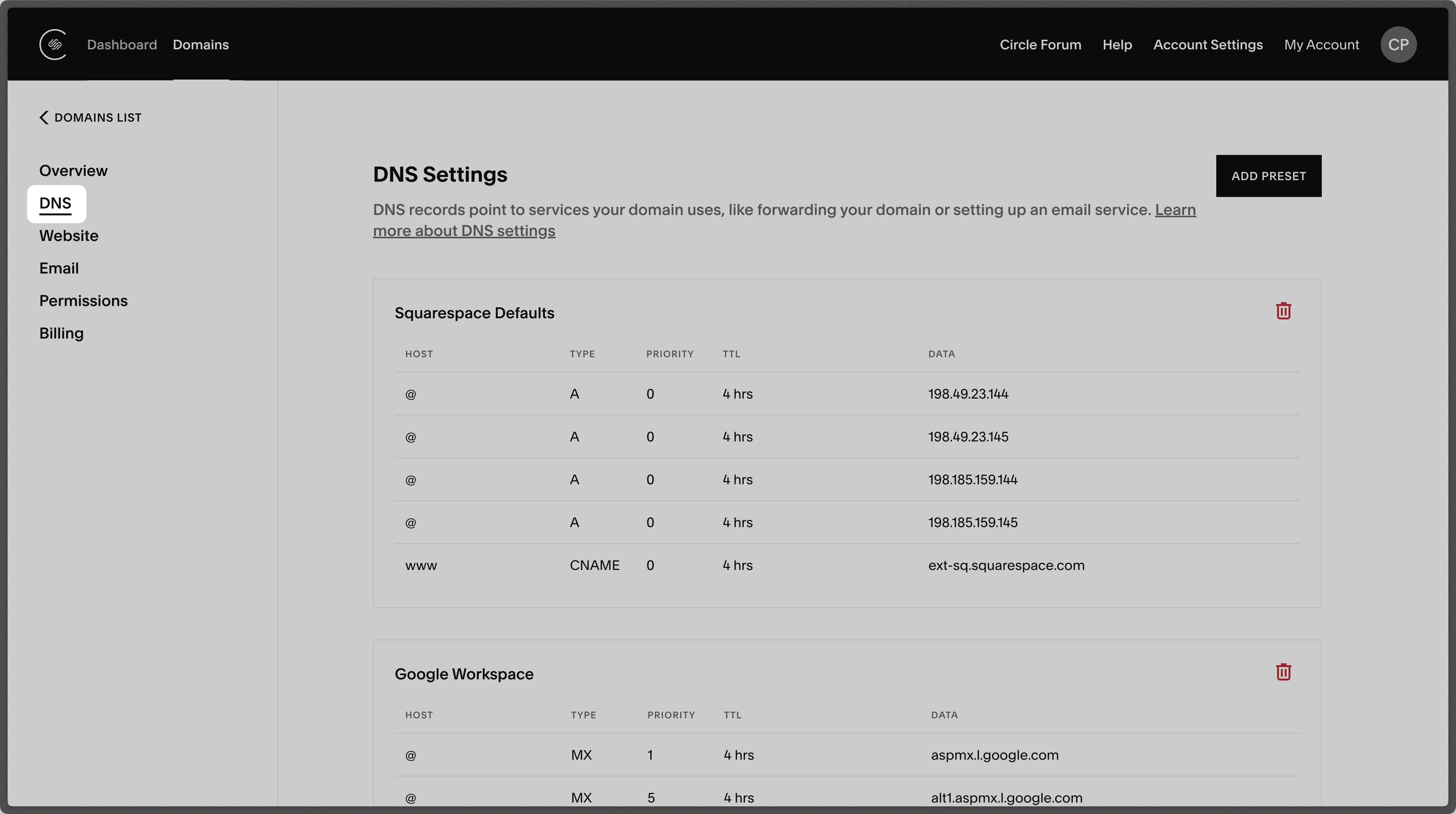Click the TTL header in Google Workspace
This screenshot has width=1456, height=814.
(733, 716)
